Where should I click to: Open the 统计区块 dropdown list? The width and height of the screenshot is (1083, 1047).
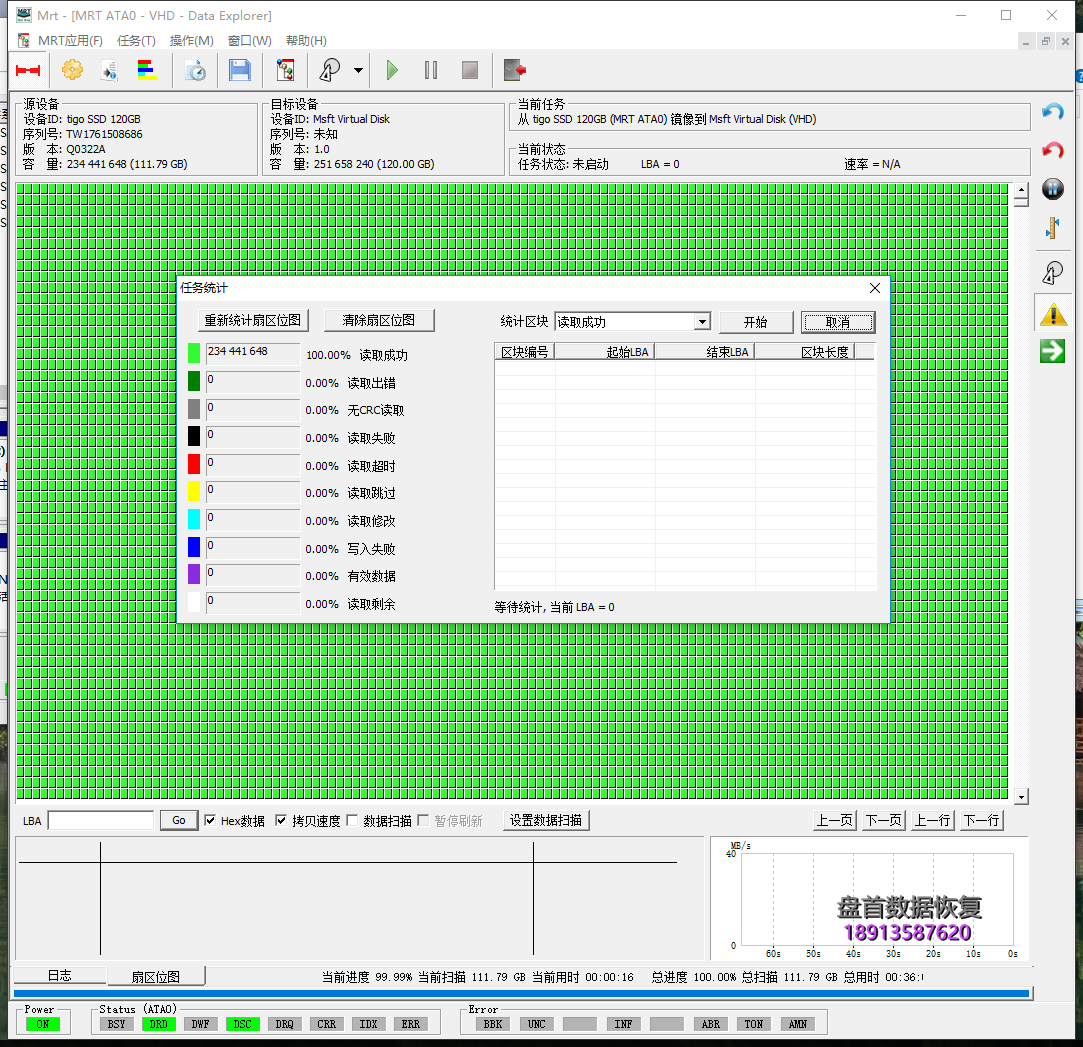coord(702,322)
